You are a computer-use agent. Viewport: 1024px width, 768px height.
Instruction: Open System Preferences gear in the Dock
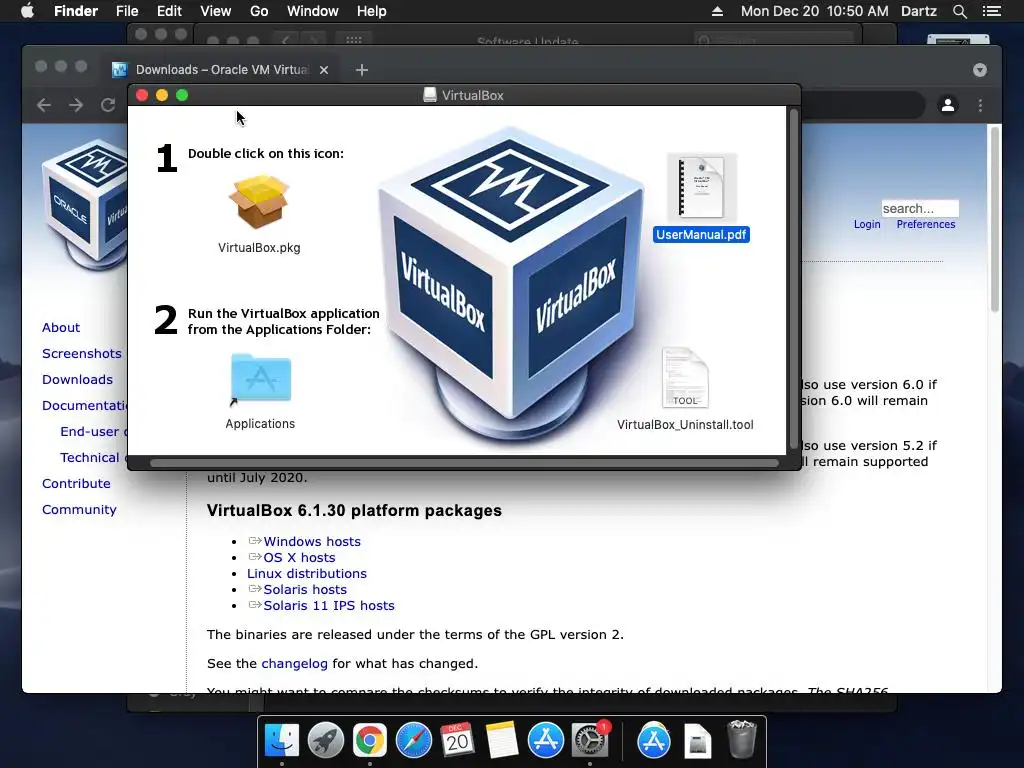590,741
